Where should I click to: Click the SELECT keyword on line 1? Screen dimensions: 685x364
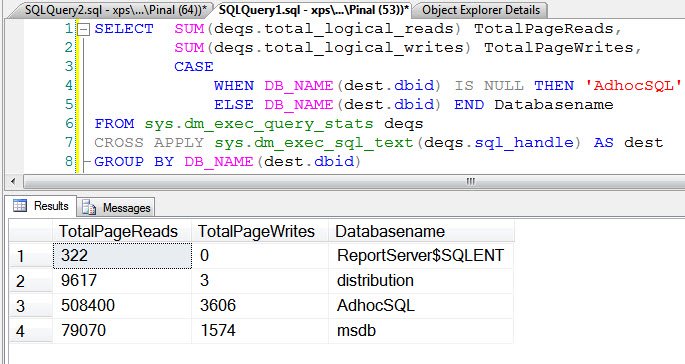pos(124,29)
